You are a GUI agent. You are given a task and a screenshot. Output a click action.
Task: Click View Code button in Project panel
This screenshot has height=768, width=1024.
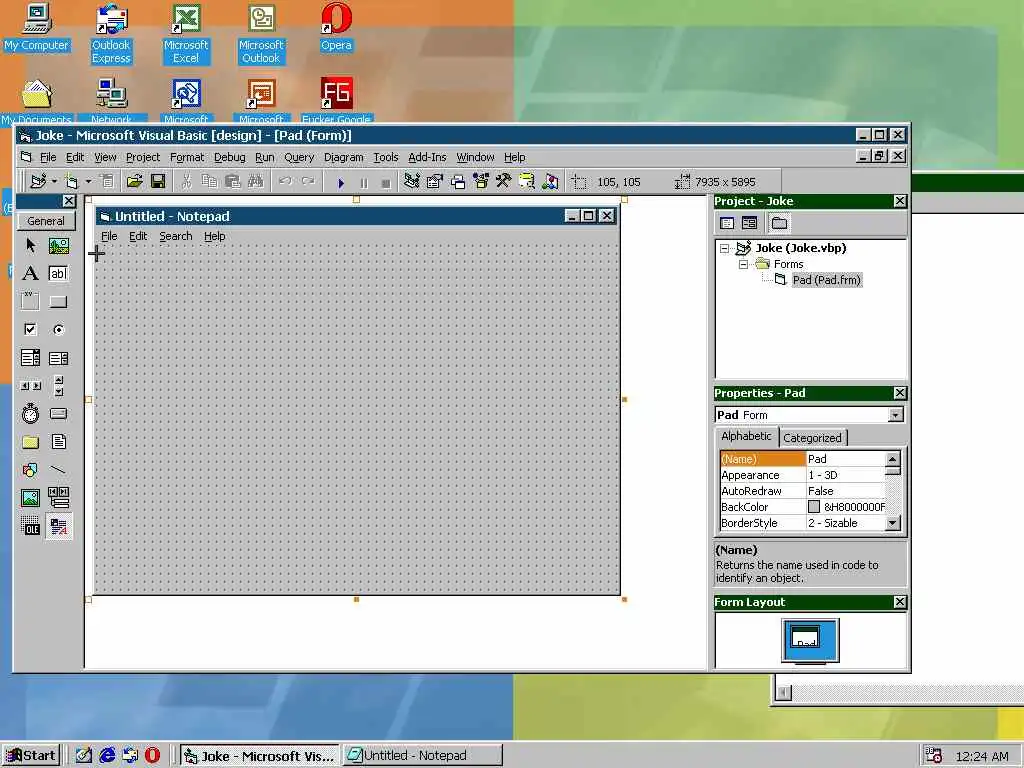[727, 223]
